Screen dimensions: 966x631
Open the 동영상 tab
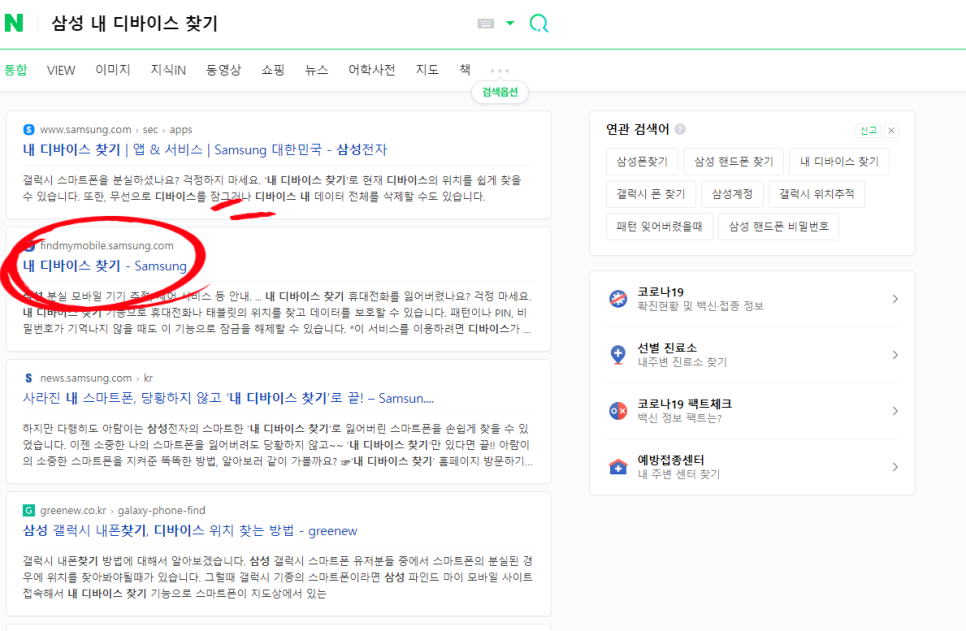coord(223,70)
